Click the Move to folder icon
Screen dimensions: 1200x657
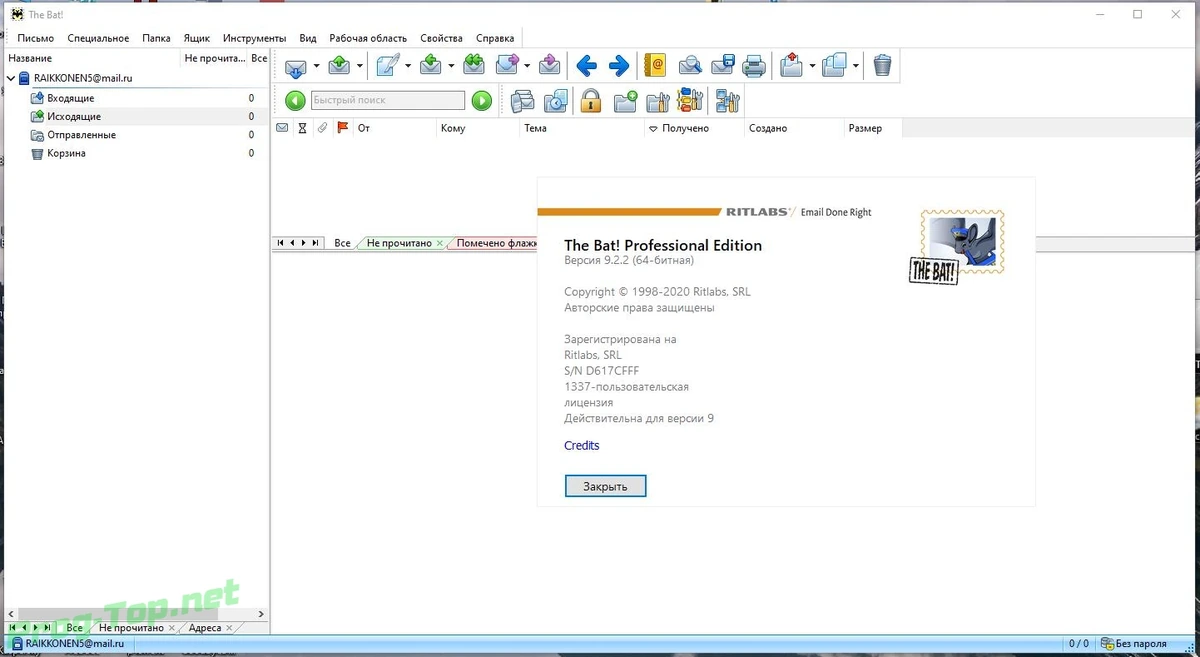(x=792, y=66)
